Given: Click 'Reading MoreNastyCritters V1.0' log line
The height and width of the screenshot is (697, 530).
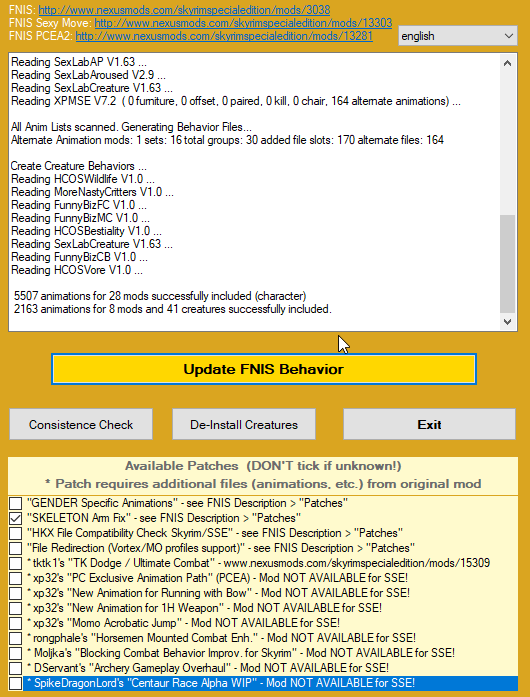Looking at the screenshot, I should [92, 192].
